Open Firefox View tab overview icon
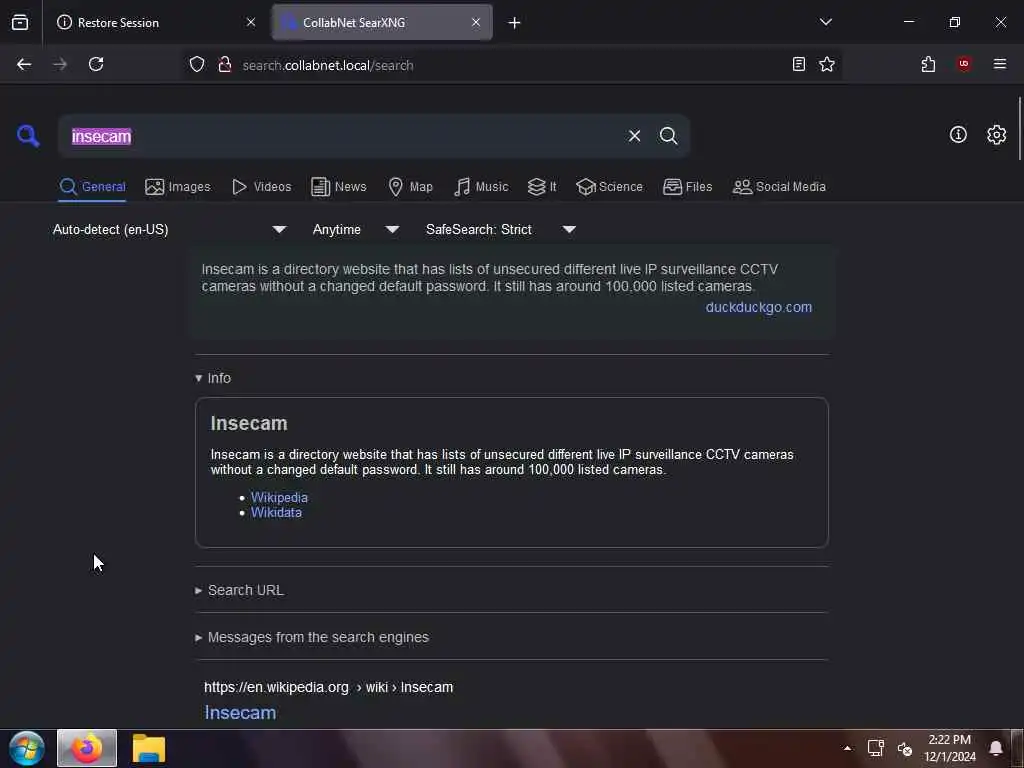Screen dimensions: 1024x768 (x=20, y=22)
